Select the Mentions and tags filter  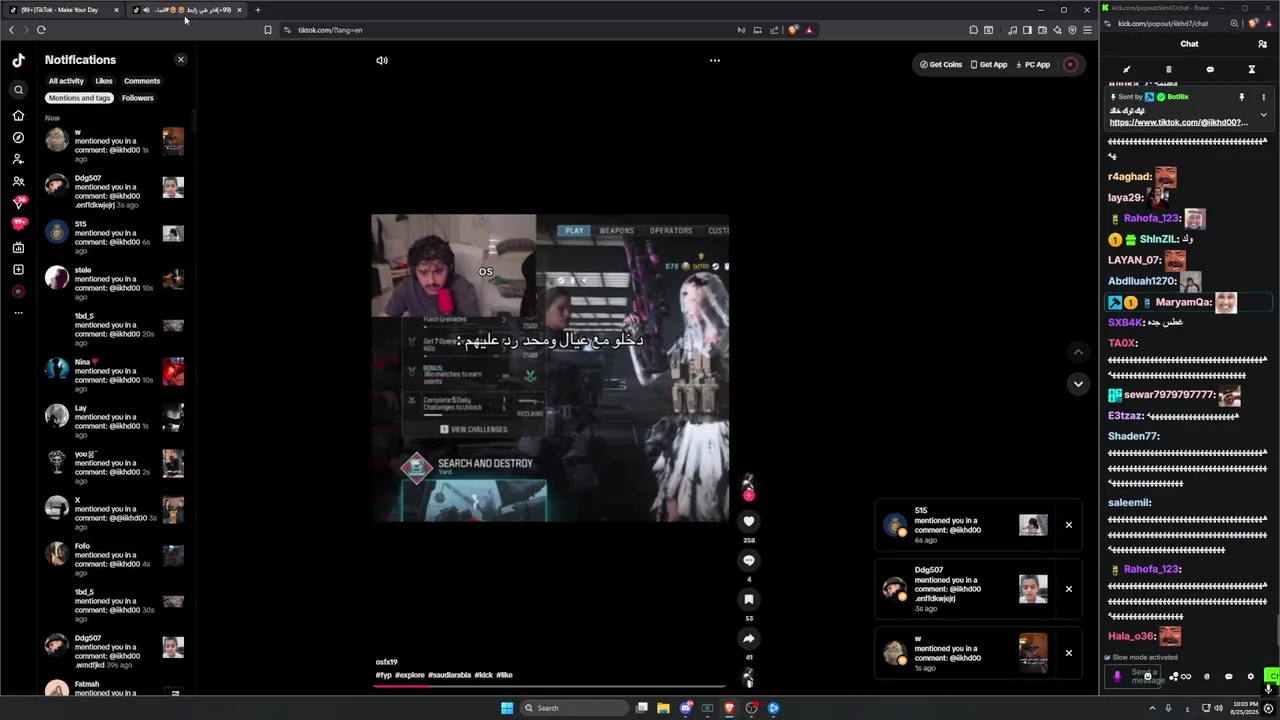(x=80, y=98)
